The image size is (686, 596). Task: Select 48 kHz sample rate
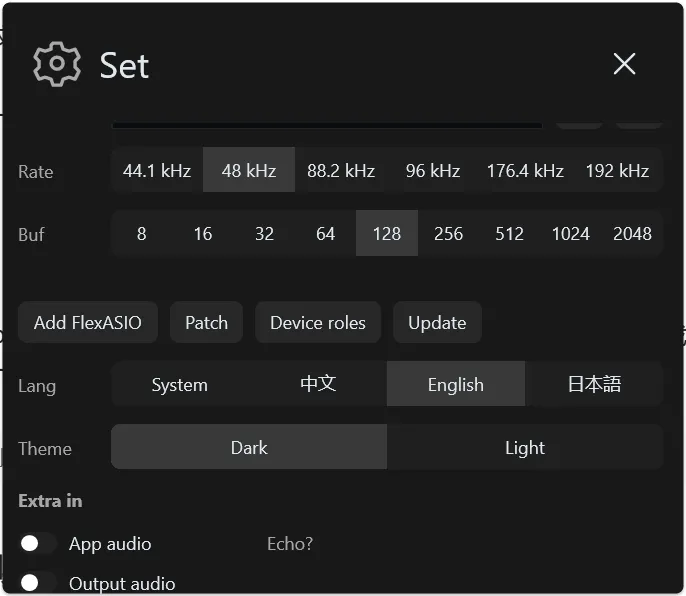click(x=249, y=170)
